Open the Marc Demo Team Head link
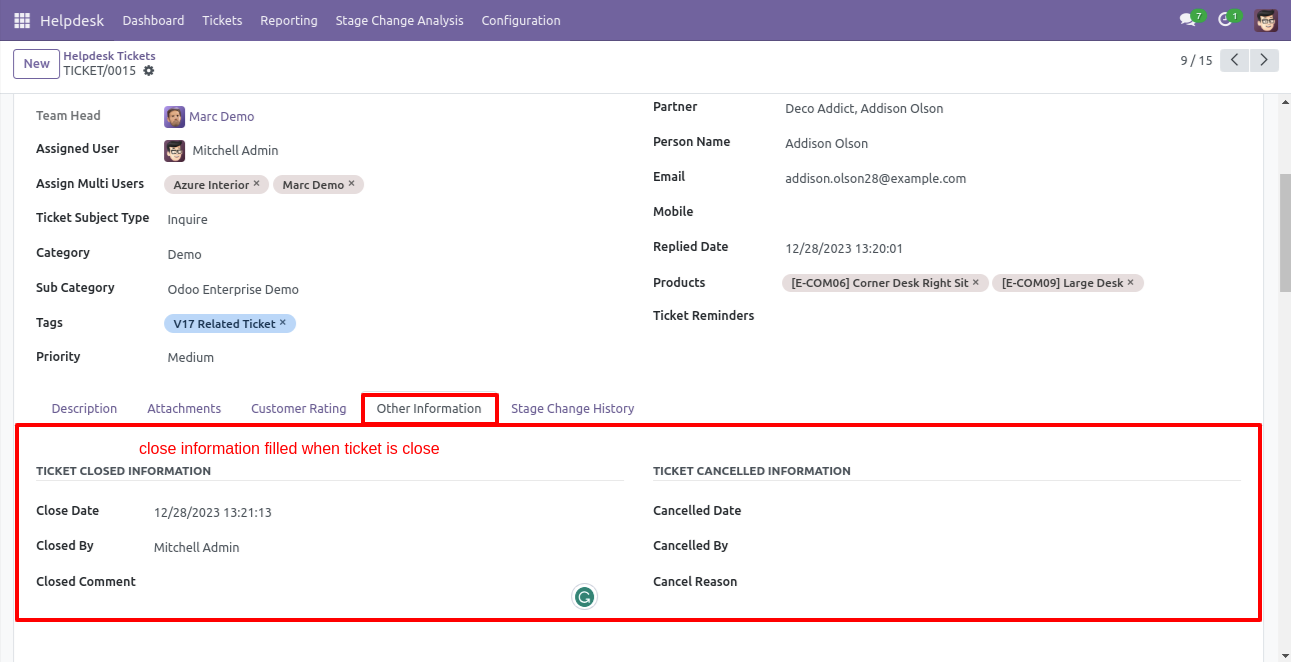The image size is (1291, 662). click(x=221, y=117)
